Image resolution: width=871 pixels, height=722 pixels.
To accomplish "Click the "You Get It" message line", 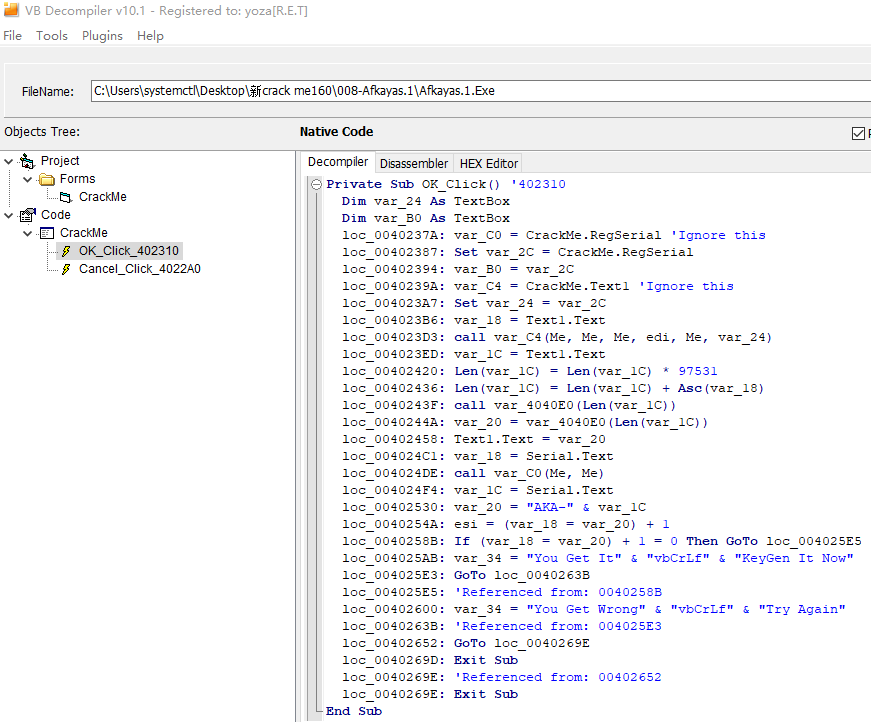I will point(598,559).
